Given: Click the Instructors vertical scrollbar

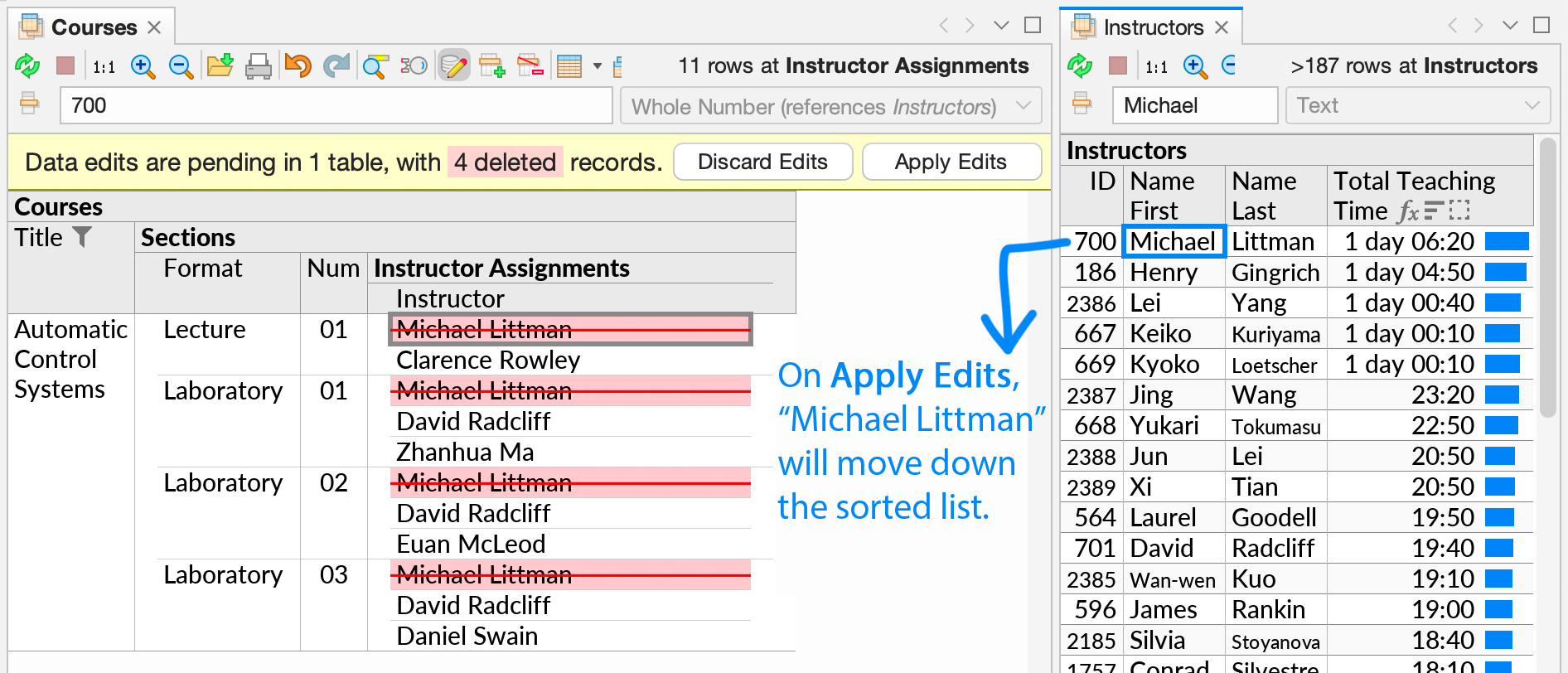Looking at the screenshot, I should tap(1547, 278).
